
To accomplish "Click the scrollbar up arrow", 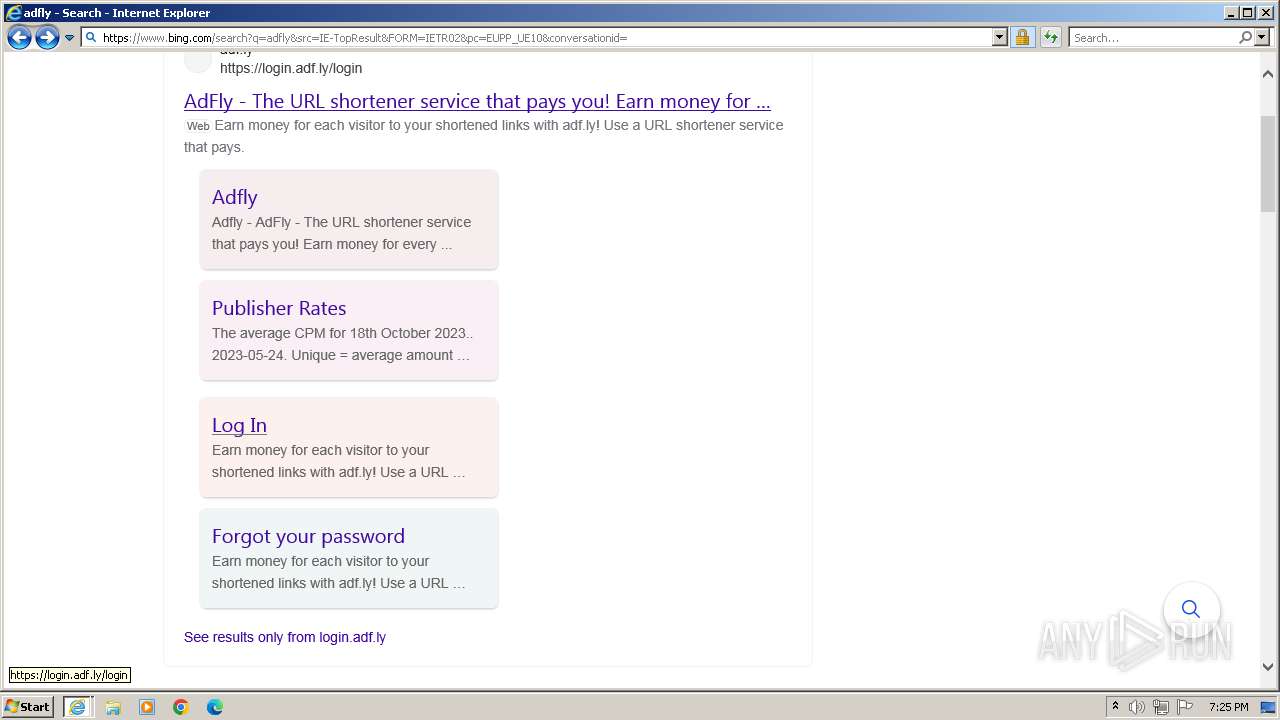I will click(1268, 74).
